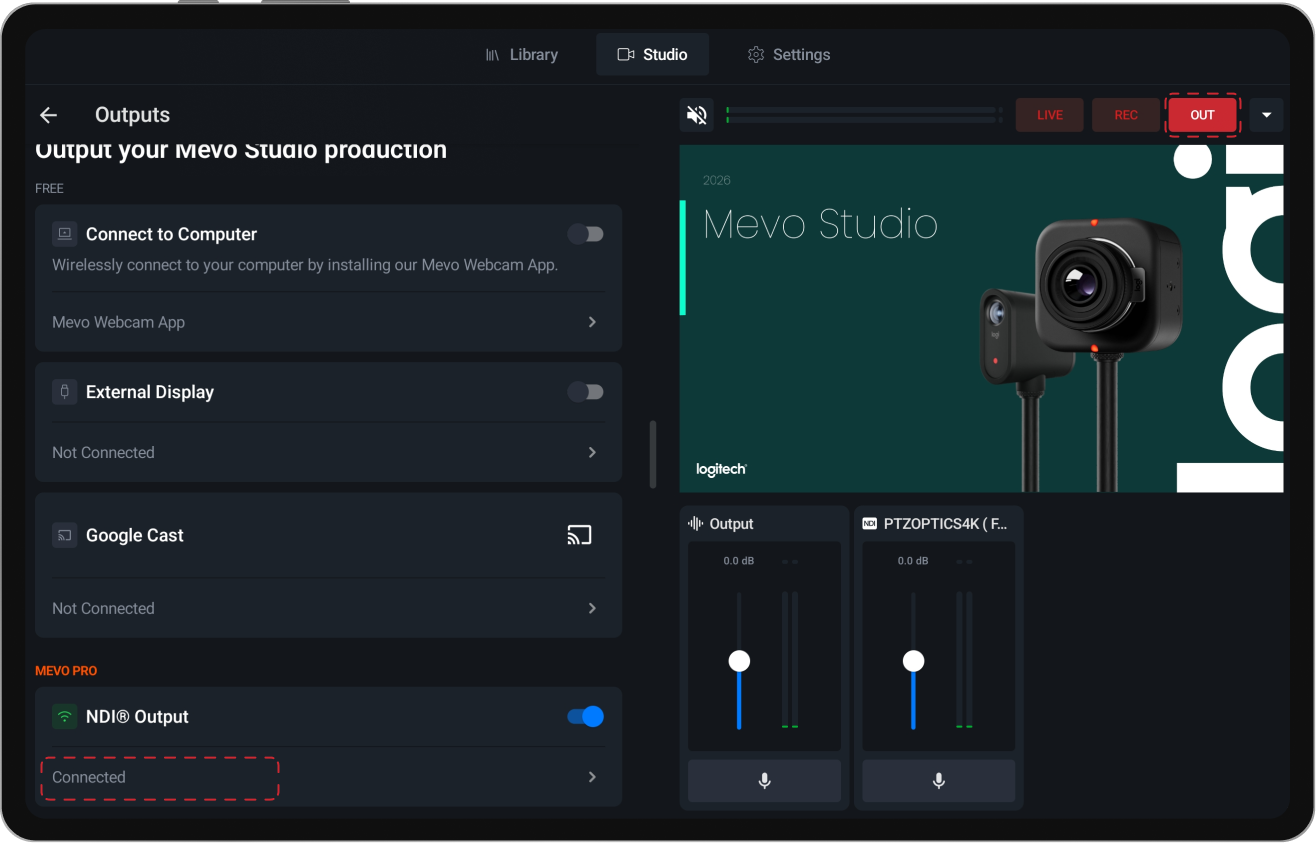The width and height of the screenshot is (1316, 843).
Task: Enable the External Display toggle
Action: 585,391
